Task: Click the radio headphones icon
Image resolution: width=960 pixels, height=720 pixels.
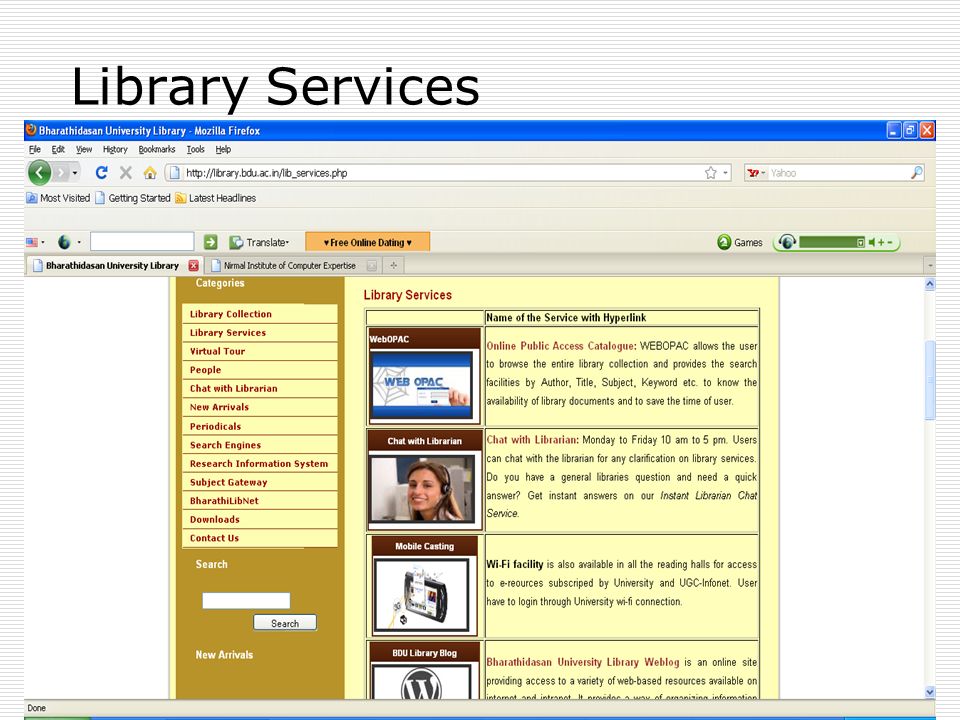Action: [787, 242]
